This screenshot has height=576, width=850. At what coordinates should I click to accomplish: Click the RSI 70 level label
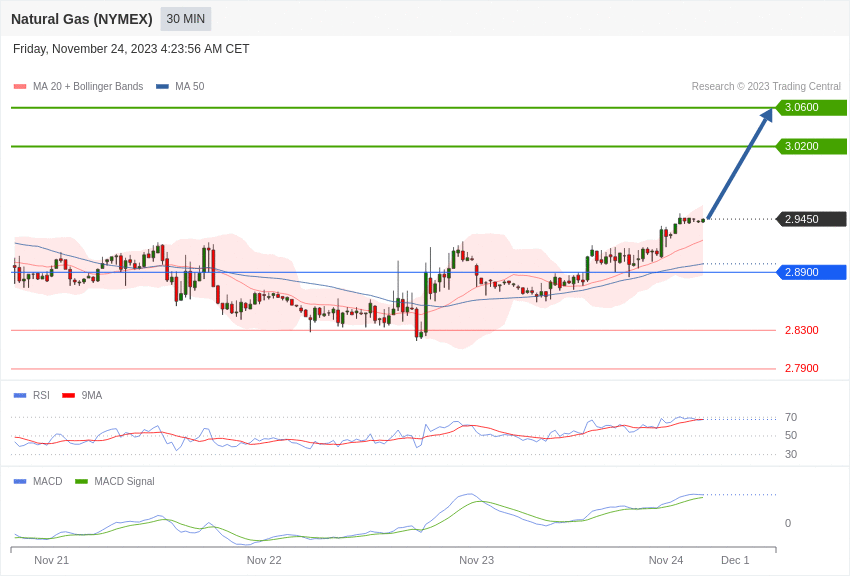coord(791,418)
